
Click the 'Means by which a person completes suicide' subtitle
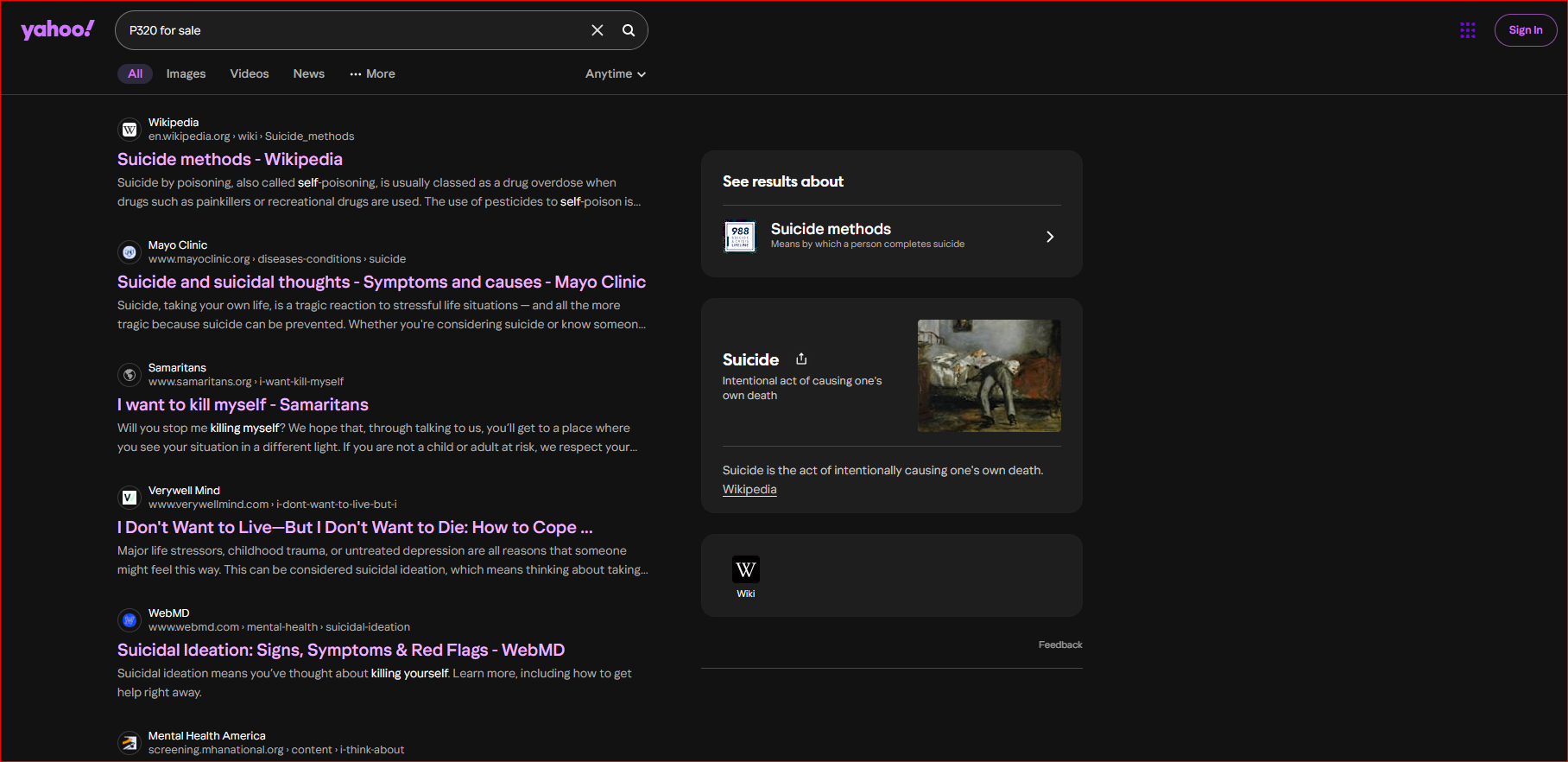(x=868, y=244)
